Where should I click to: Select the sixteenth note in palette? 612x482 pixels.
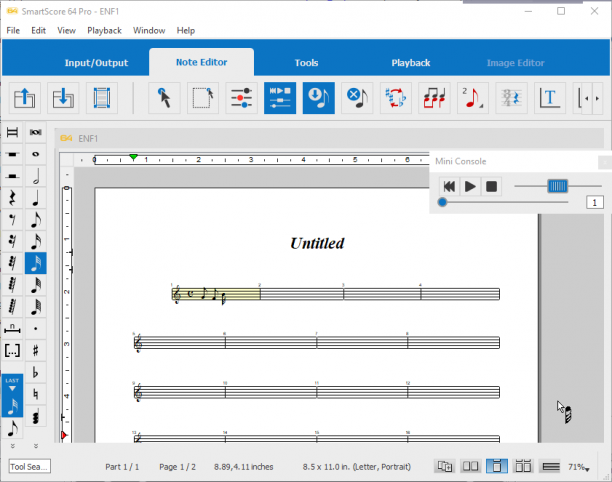coord(36,242)
